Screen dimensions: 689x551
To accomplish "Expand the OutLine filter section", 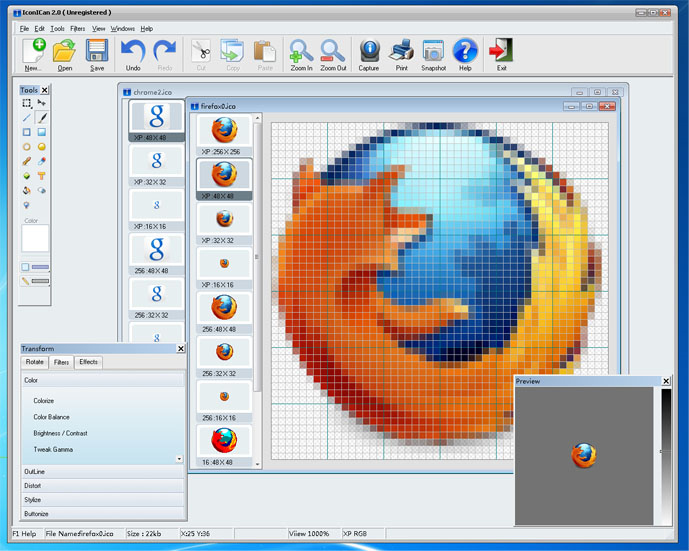I will 103,470.
